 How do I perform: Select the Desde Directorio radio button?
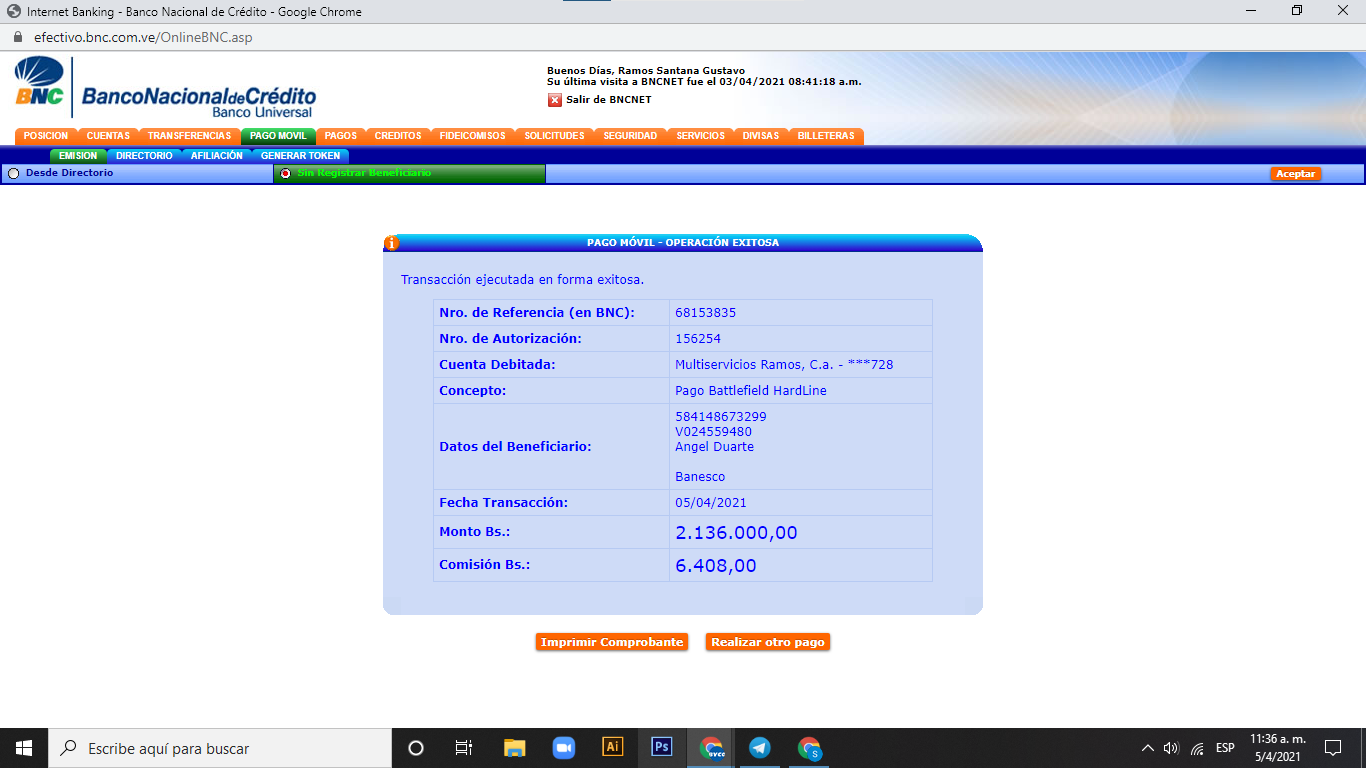[x=14, y=174]
